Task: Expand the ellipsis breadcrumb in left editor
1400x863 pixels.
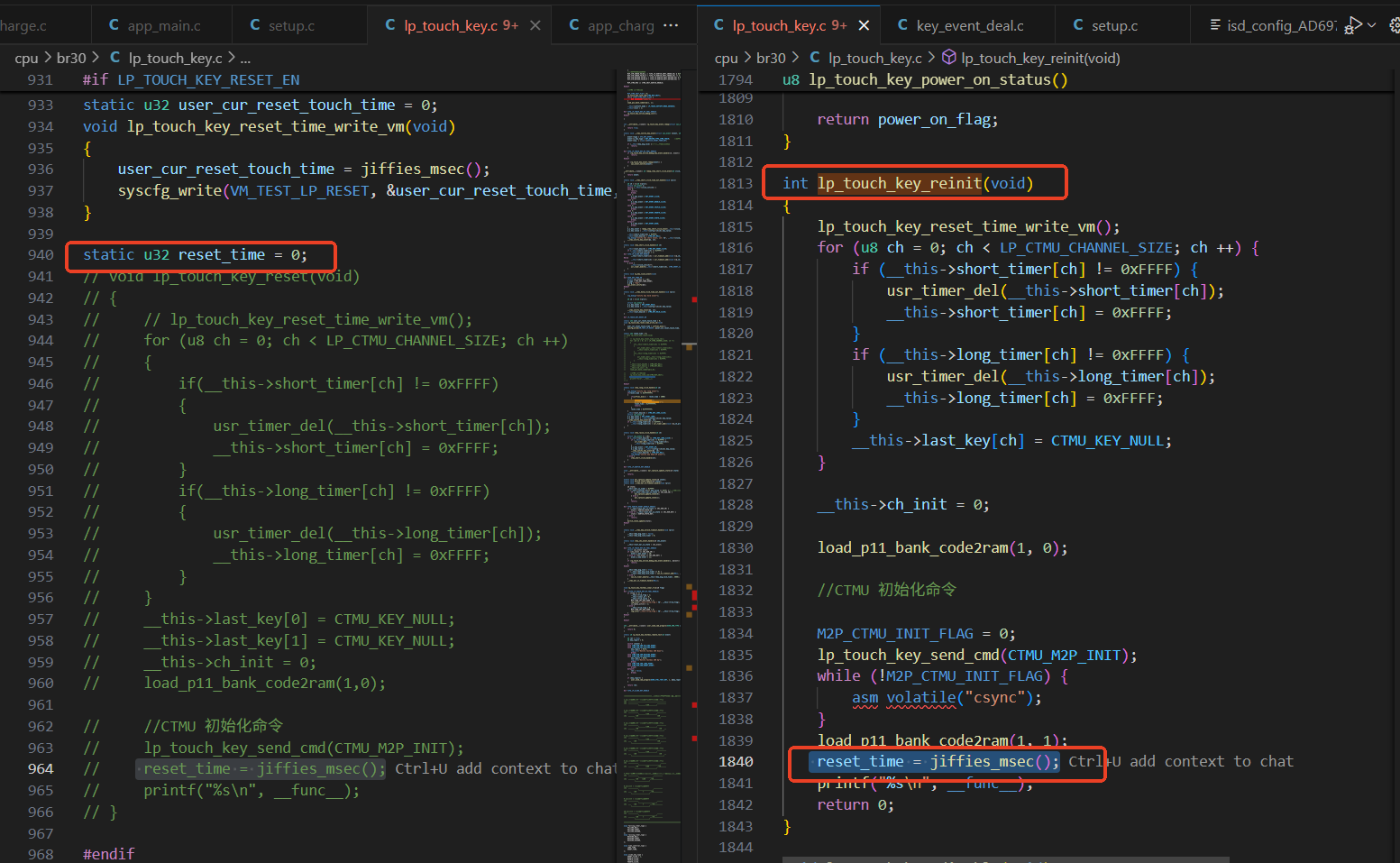Action: tap(245, 58)
